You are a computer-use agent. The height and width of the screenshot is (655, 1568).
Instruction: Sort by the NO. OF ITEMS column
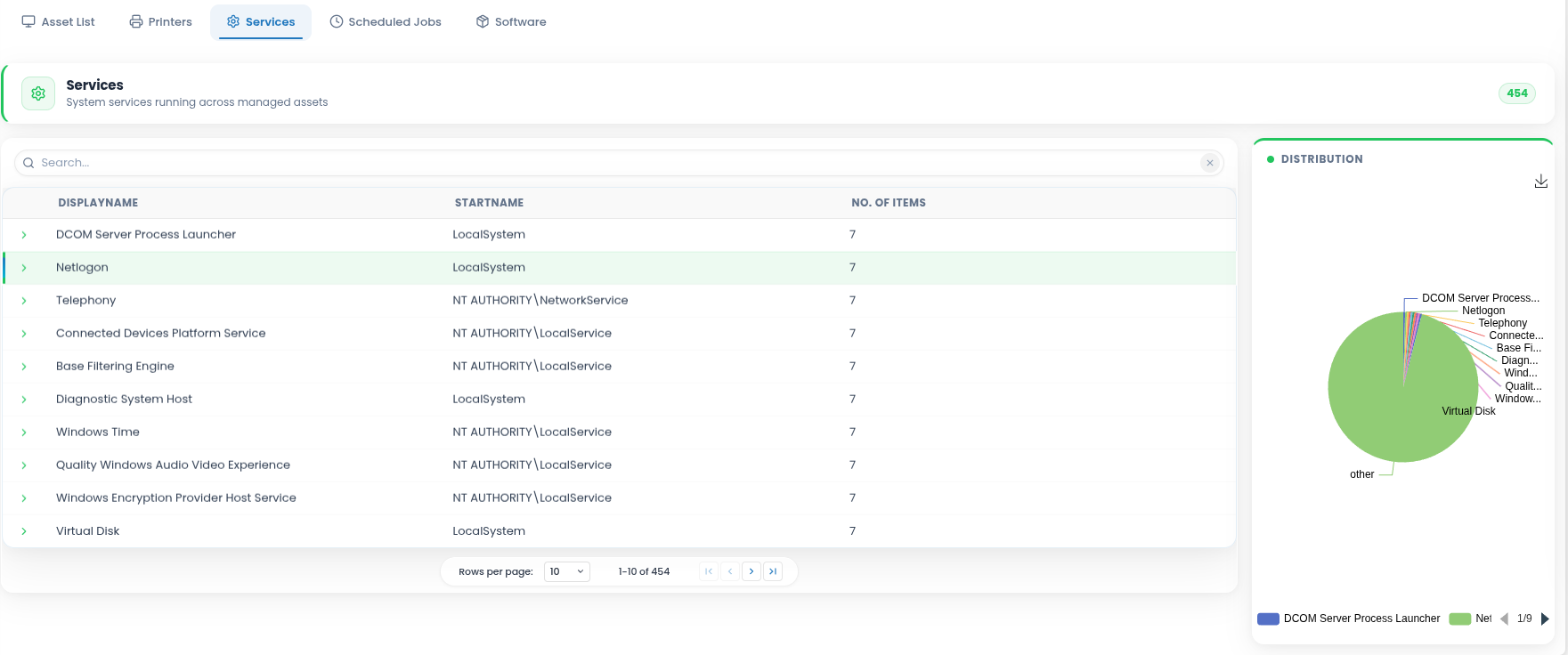[889, 203]
